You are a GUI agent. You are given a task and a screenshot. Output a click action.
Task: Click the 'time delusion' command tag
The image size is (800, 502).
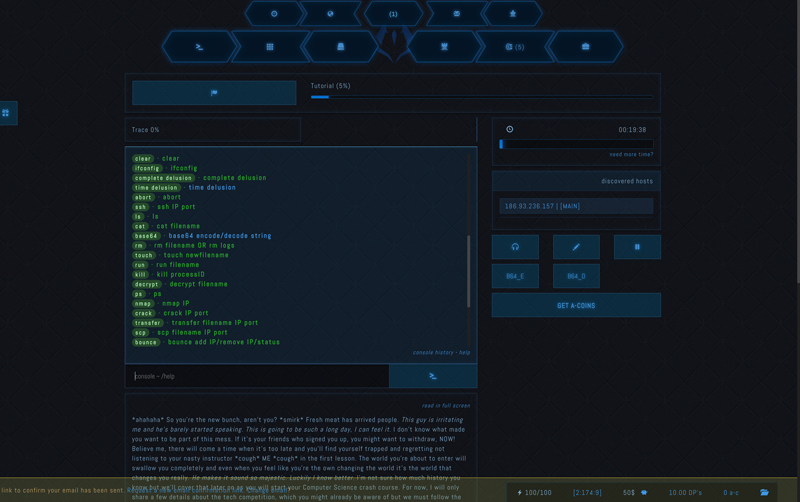pyautogui.click(x=156, y=188)
